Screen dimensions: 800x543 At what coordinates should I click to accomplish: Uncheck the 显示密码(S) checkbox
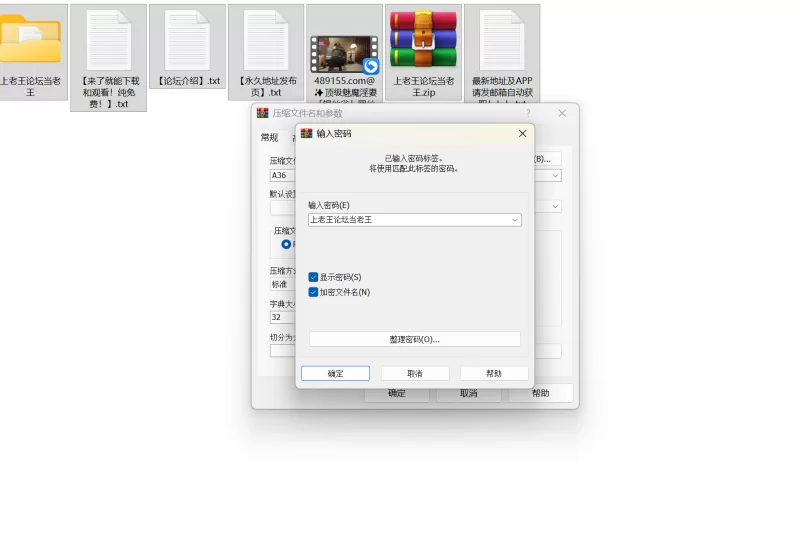[313, 277]
